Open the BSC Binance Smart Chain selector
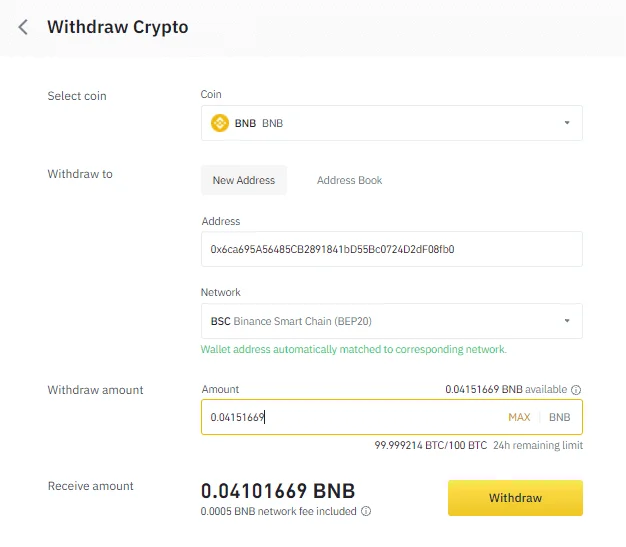 pyautogui.click(x=392, y=321)
